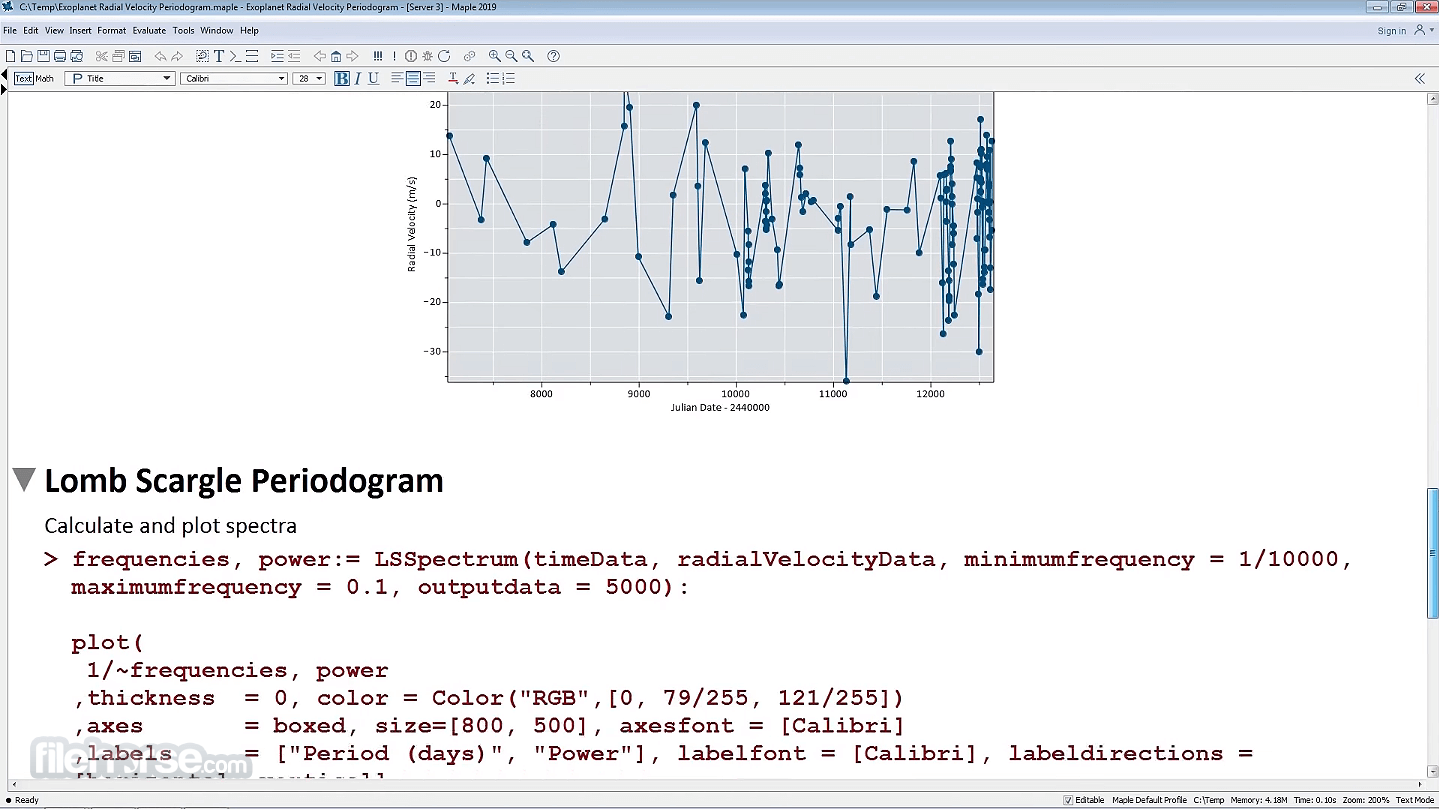1439x809 pixels.
Task: Toggle bold formatting
Action: pos(342,78)
